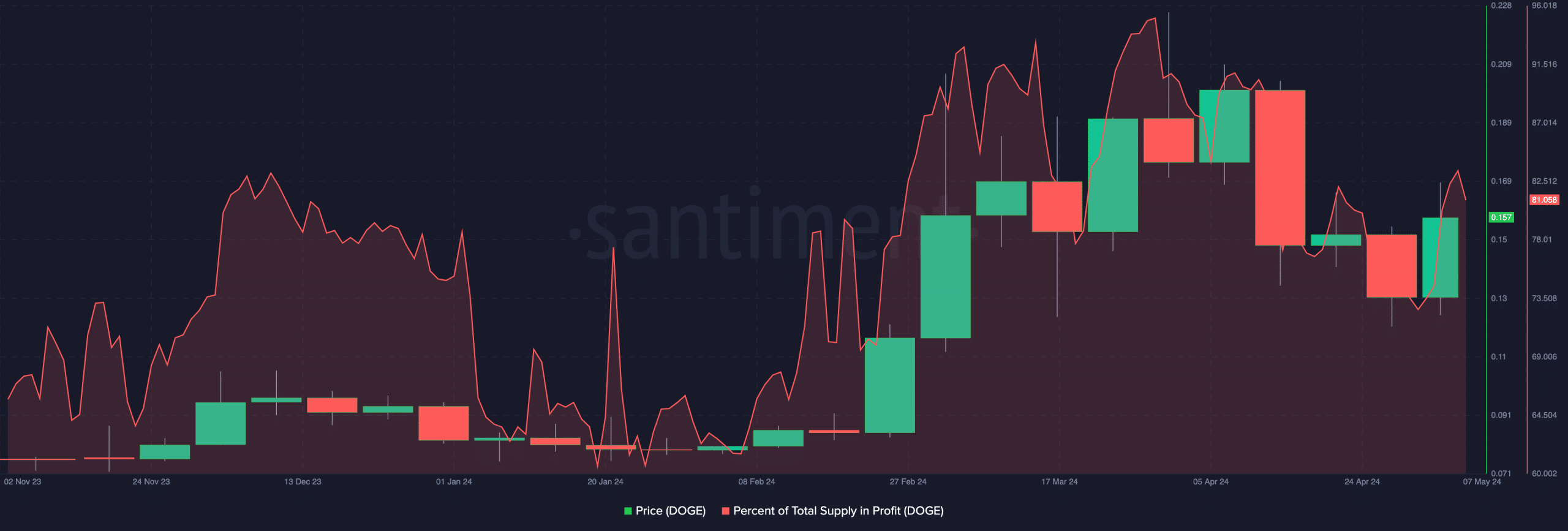1568x531 pixels.
Task: Click the 02 Nov 23 date label
Action: pos(23,481)
